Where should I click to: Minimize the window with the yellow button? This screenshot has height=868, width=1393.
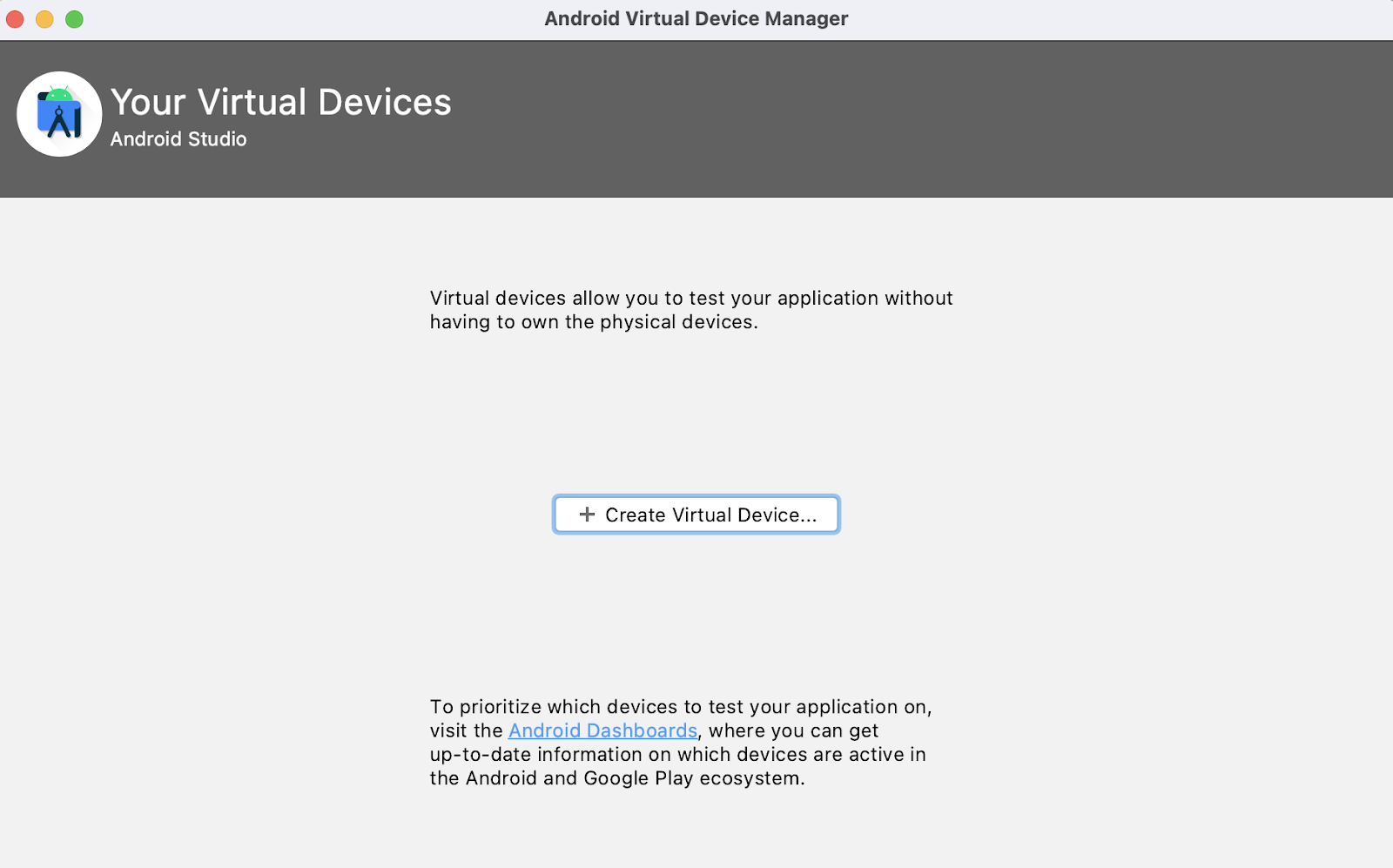(x=44, y=19)
